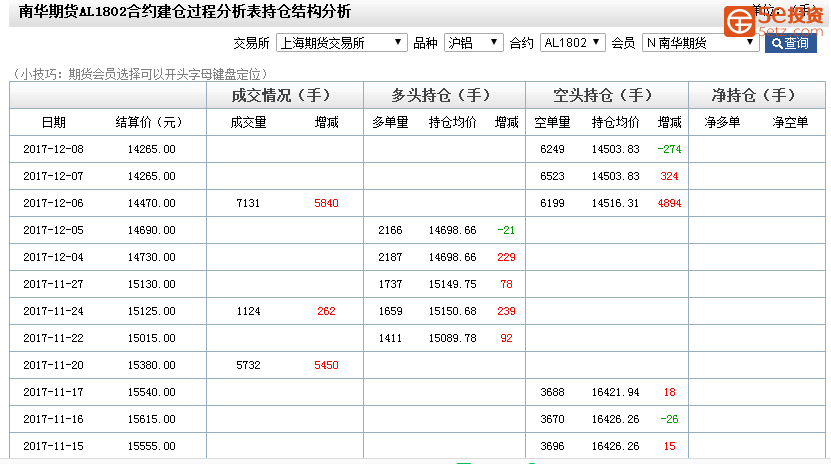Click the red change value 324
This screenshot has width=831, height=464.
pyautogui.click(x=669, y=176)
